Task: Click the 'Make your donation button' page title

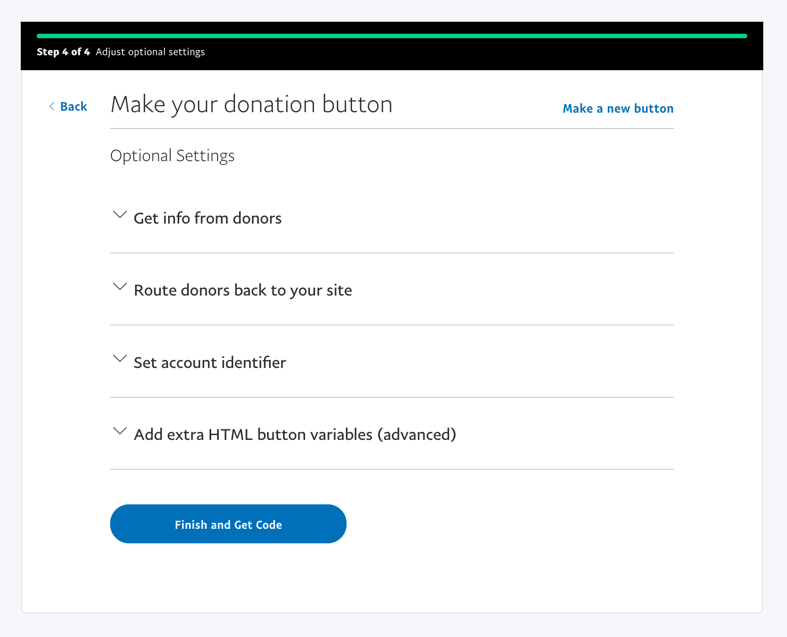Action: [x=251, y=104]
